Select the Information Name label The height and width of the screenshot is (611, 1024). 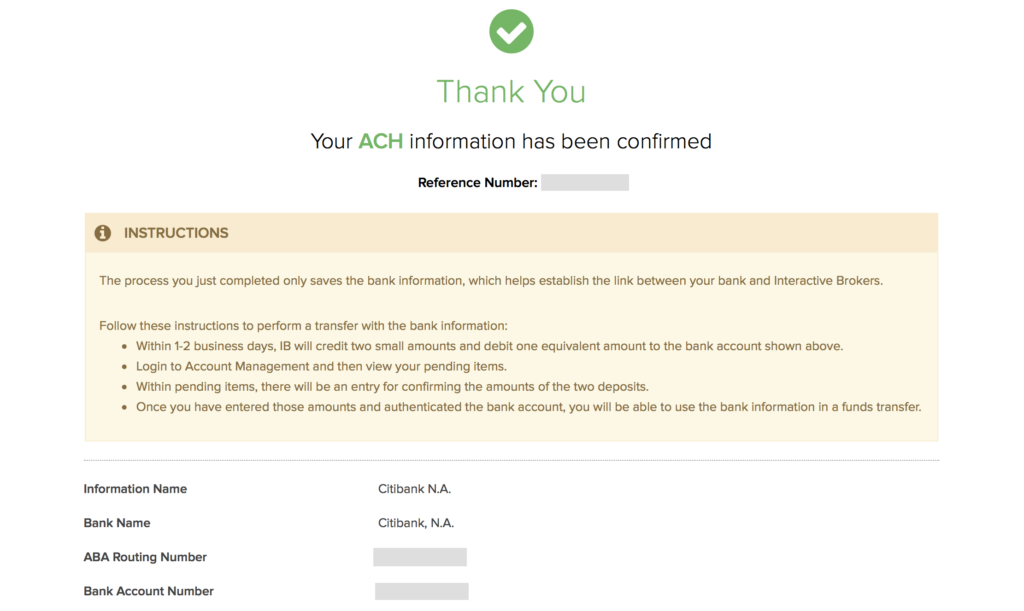[x=135, y=489]
